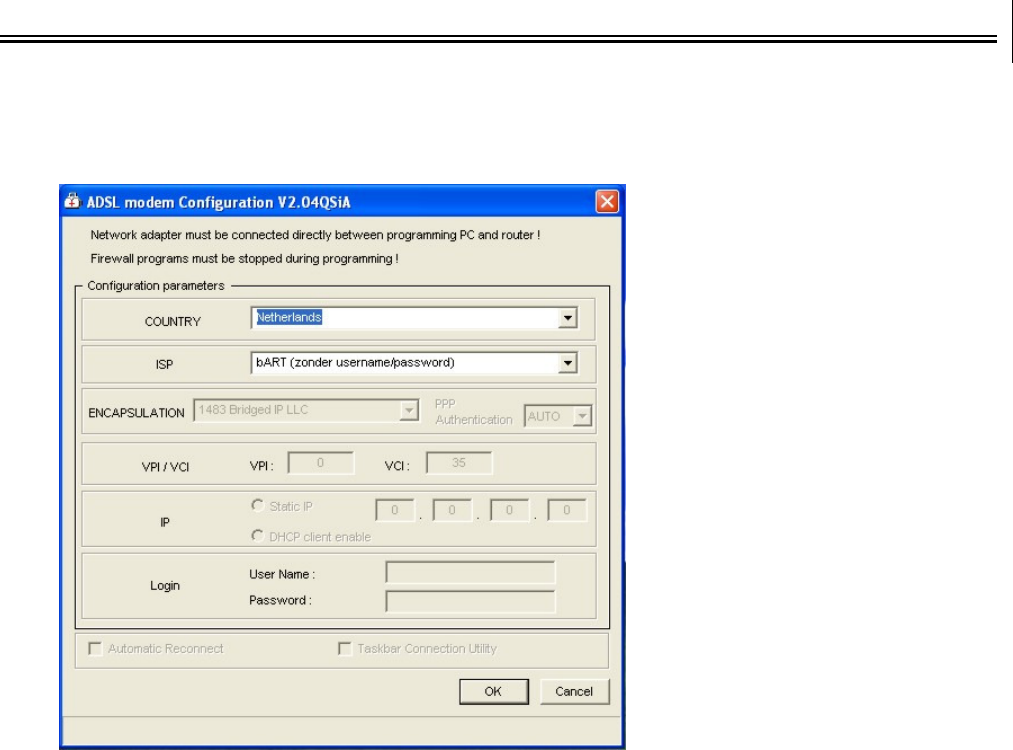Expand the PPP Authentication AUTO dropdown
The width and height of the screenshot is (1013, 750).
tap(582, 417)
